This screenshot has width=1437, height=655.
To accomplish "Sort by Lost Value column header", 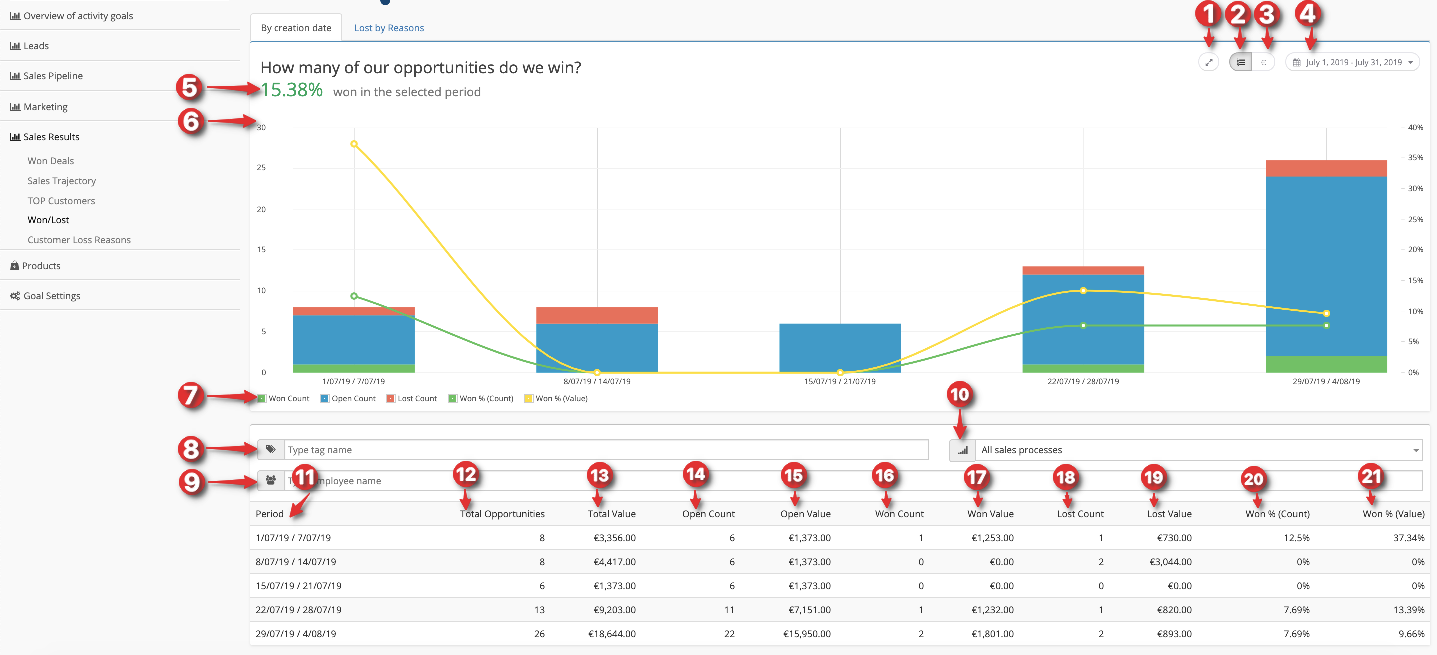I will [x=1169, y=514].
